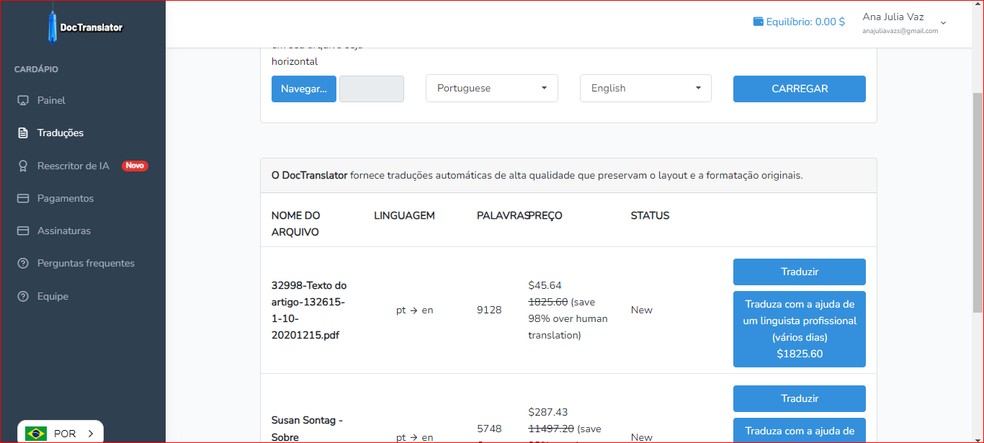Click the Painel monitor icon
984x443 pixels.
tap(23, 100)
